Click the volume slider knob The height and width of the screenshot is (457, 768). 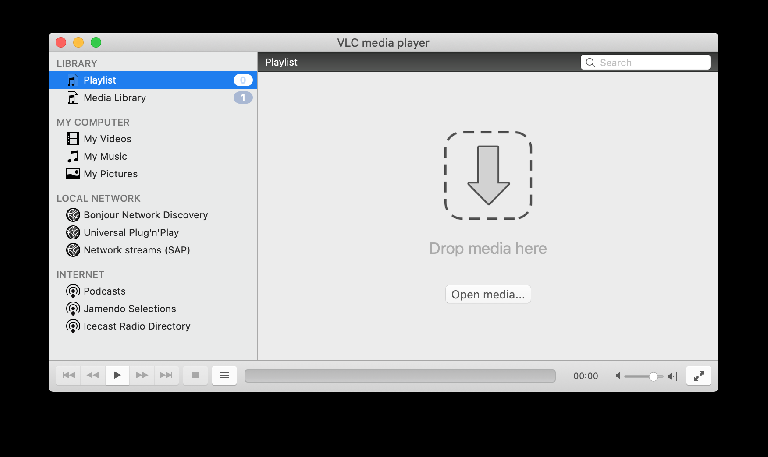(653, 376)
